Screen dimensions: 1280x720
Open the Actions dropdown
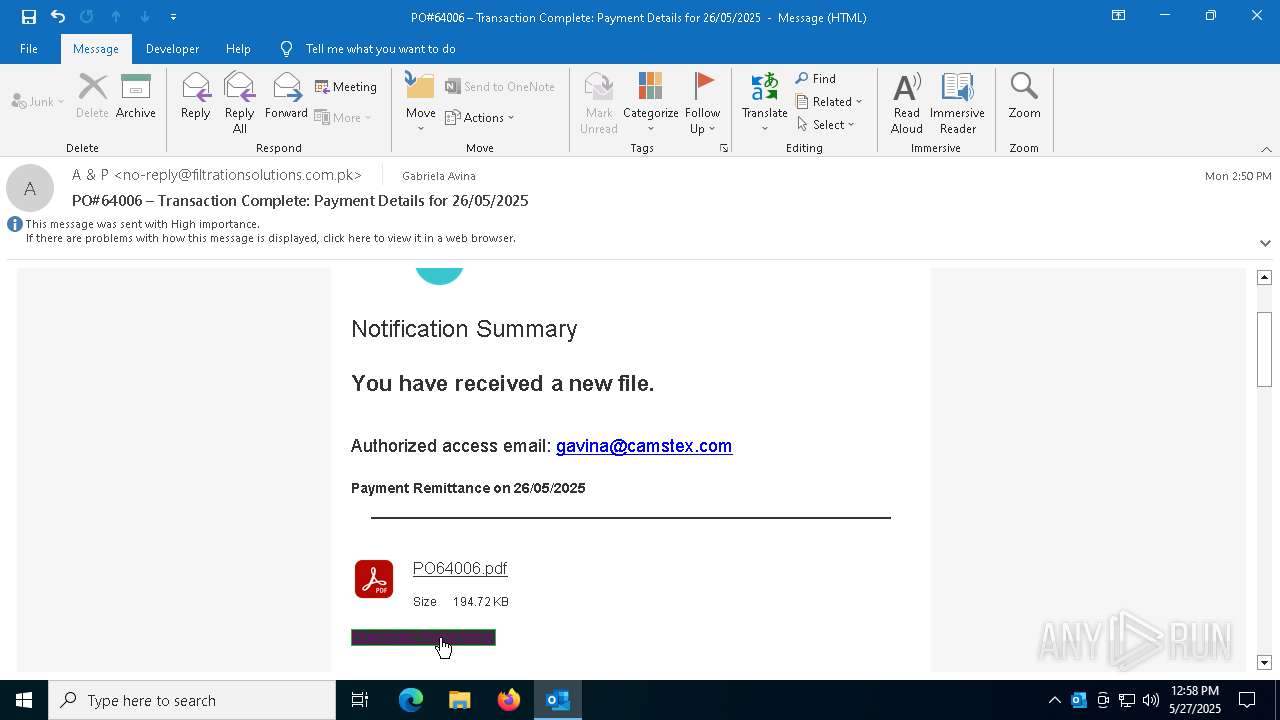(480, 117)
